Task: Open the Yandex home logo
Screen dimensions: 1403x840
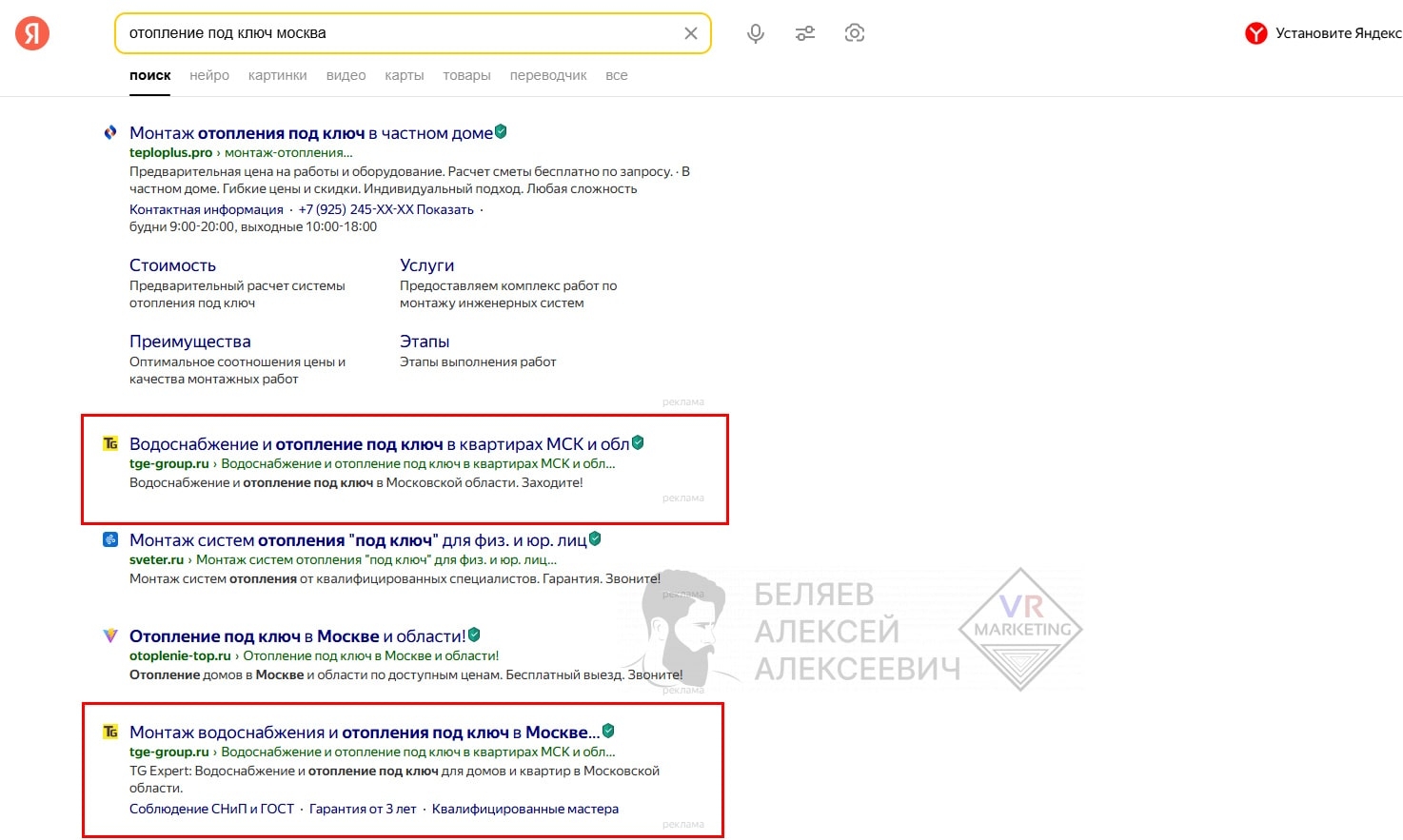Action: [x=32, y=33]
